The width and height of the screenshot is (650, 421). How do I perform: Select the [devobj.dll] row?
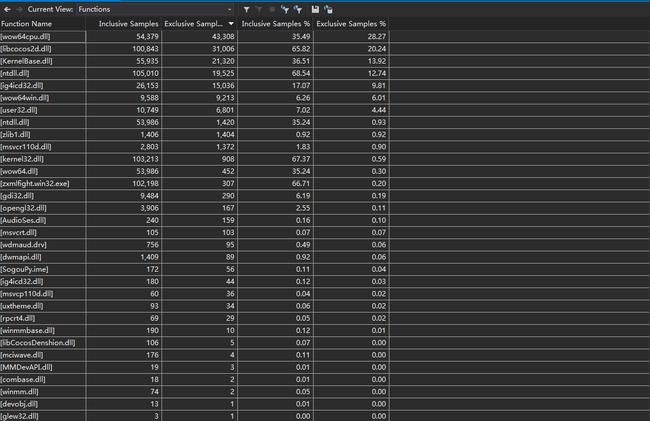pos(194,404)
